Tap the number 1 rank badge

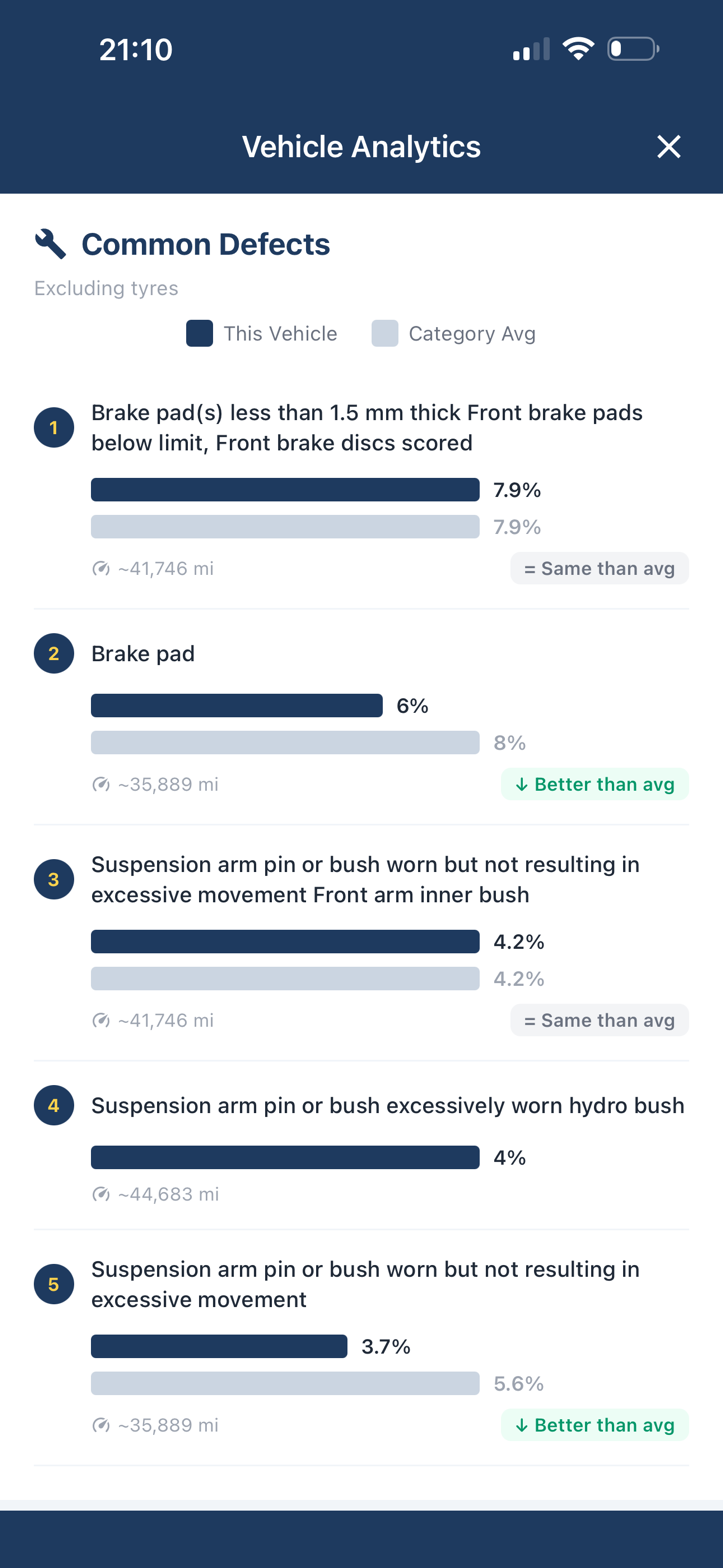(x=53, y=428)
